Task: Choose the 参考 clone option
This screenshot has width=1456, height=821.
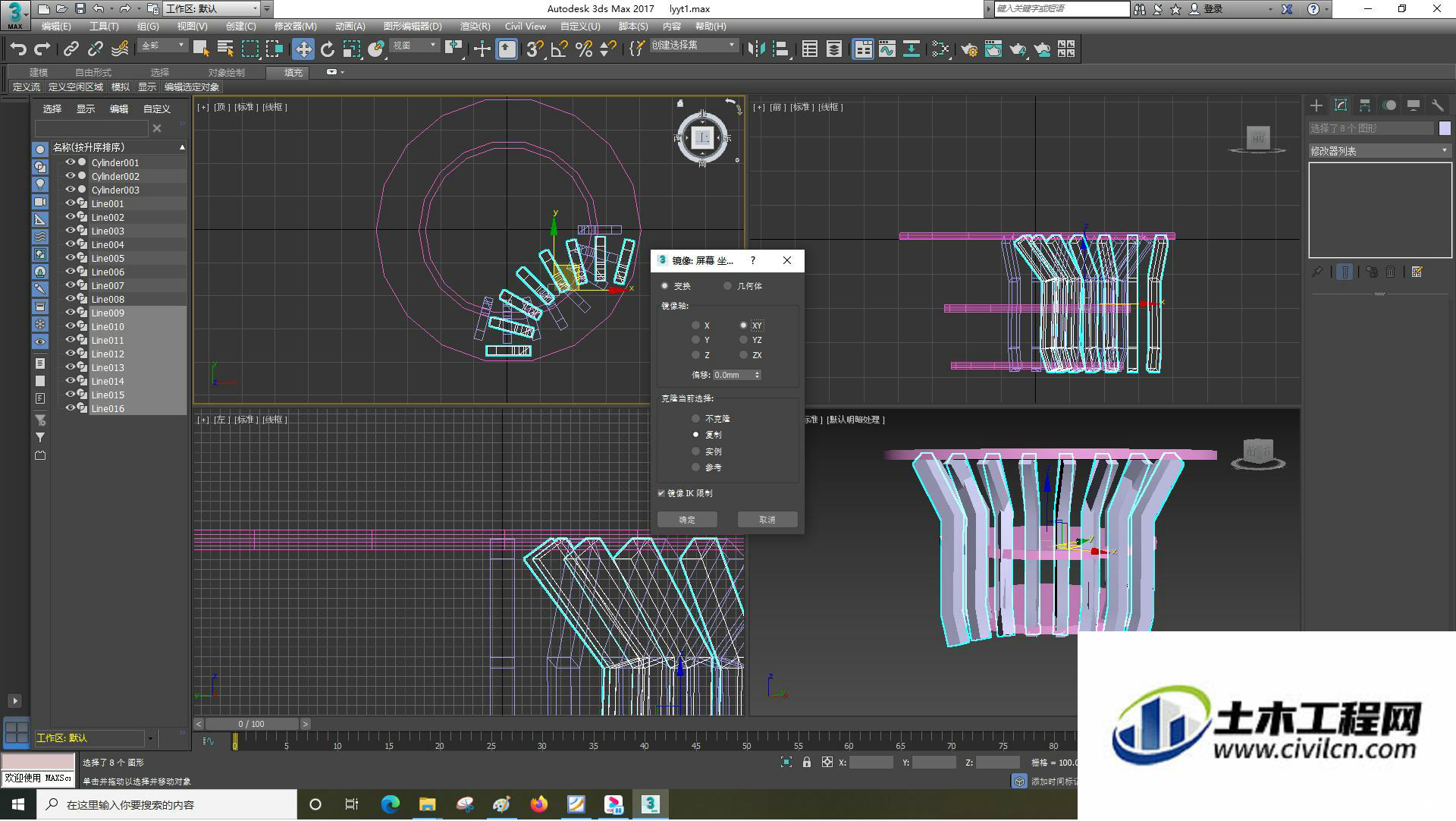Action: point(695,467)
